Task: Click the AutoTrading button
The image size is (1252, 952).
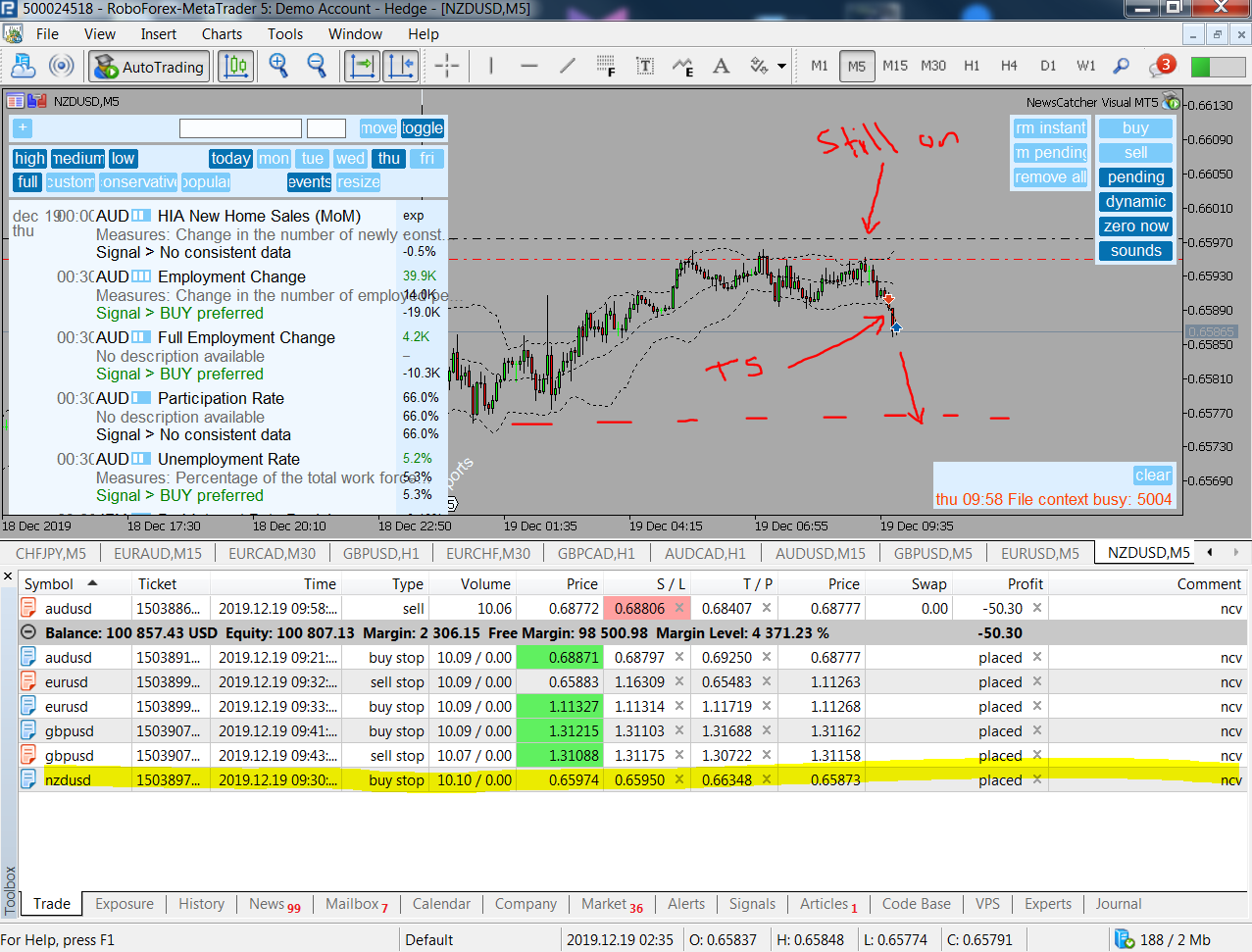Action: pos(149,67)
